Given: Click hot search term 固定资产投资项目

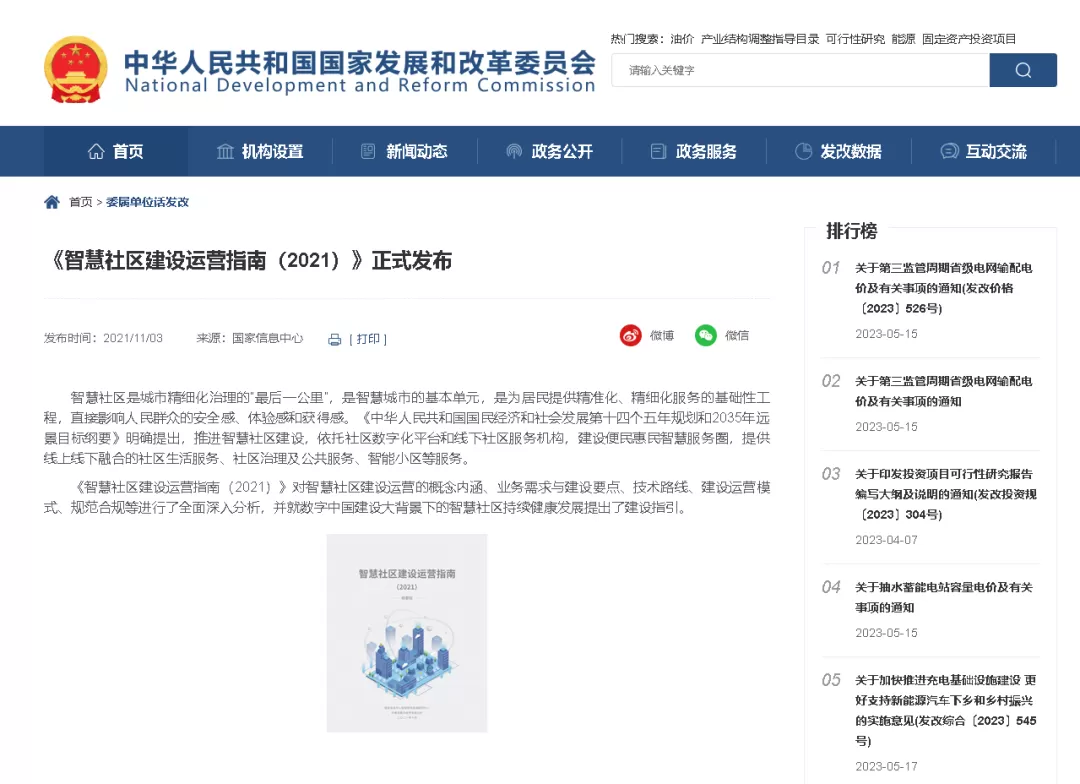Looking at the screenshot, I should tap(969, 39).
